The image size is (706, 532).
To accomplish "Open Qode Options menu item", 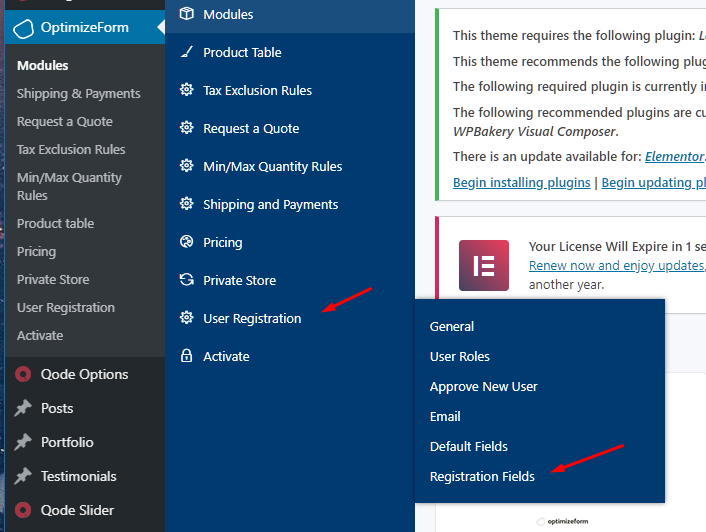I will point(85,374).
